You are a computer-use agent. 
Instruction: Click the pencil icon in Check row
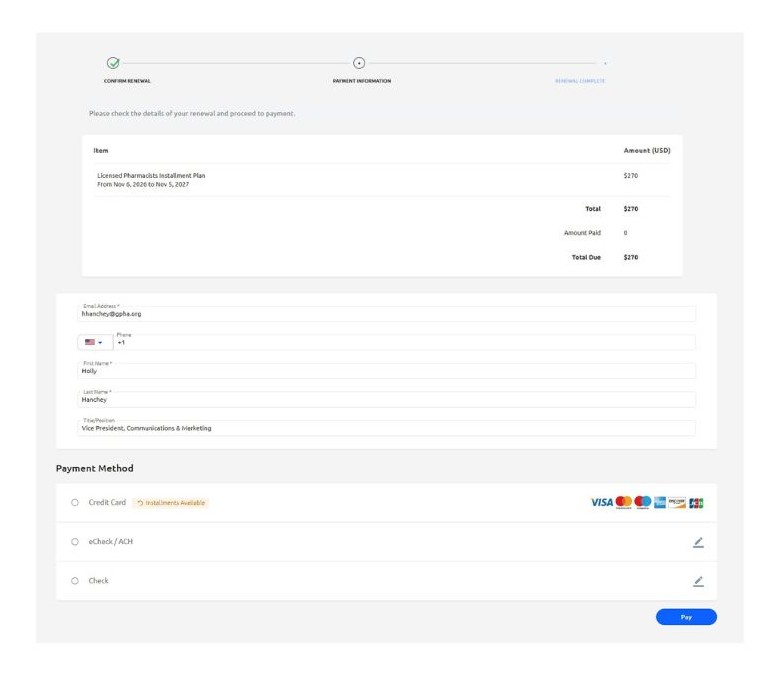[x=698, y=581]
